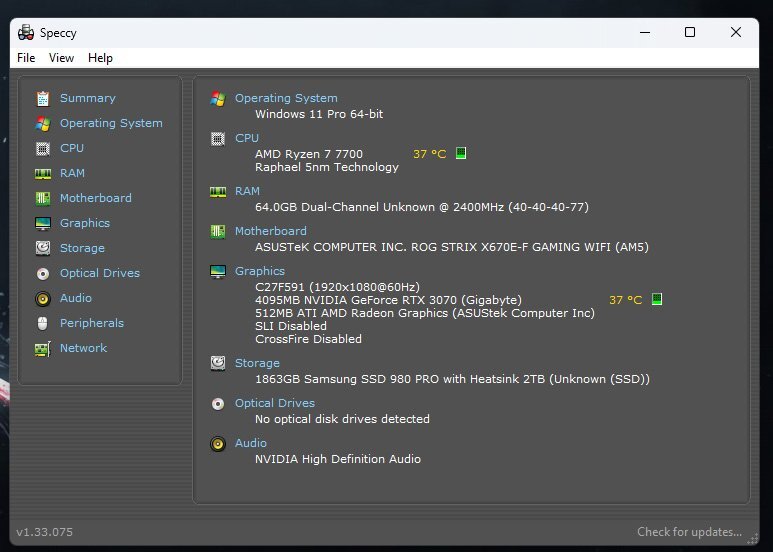Image resolution: width=773 pixels, height=552 pixels.
Task: Click the Operating System heading link in summary
Action: click(x=286, y=98)
